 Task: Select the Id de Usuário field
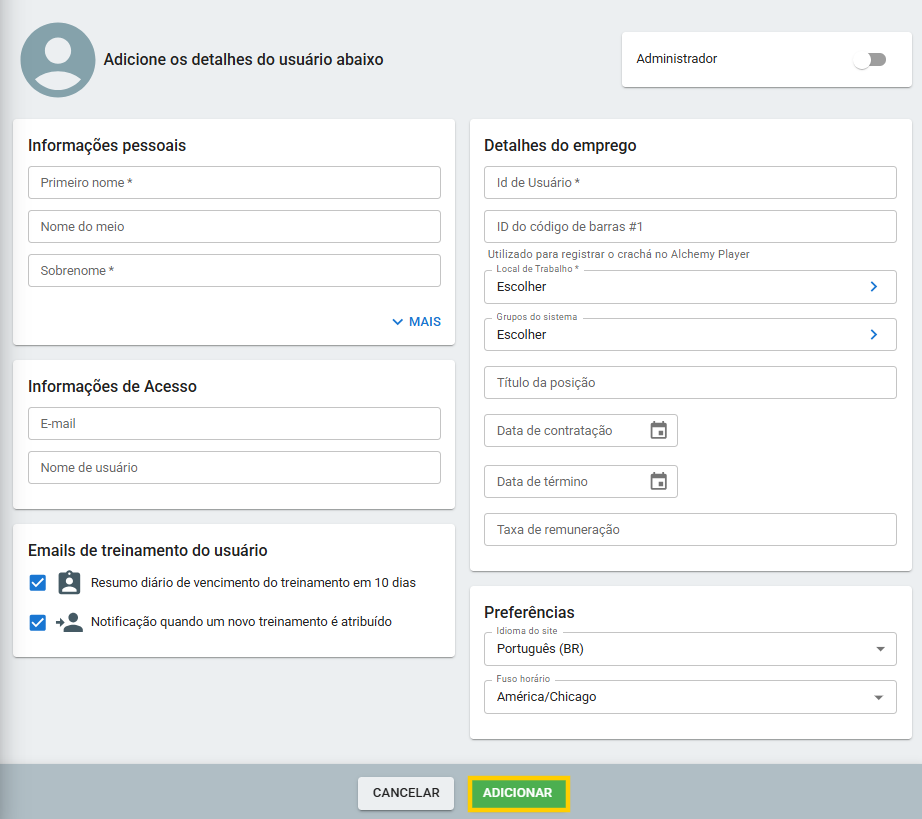point(690,183)
